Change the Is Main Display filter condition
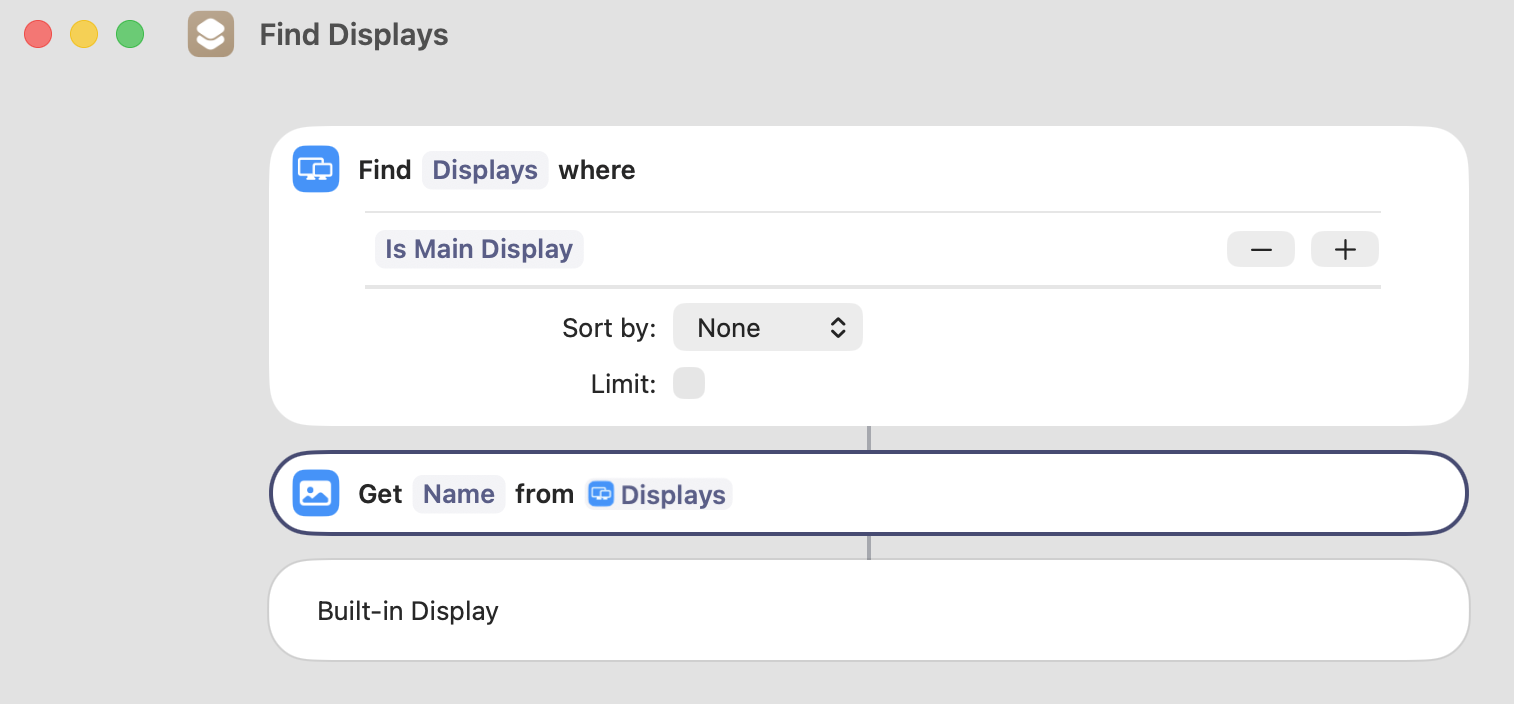 pos(479,249)
